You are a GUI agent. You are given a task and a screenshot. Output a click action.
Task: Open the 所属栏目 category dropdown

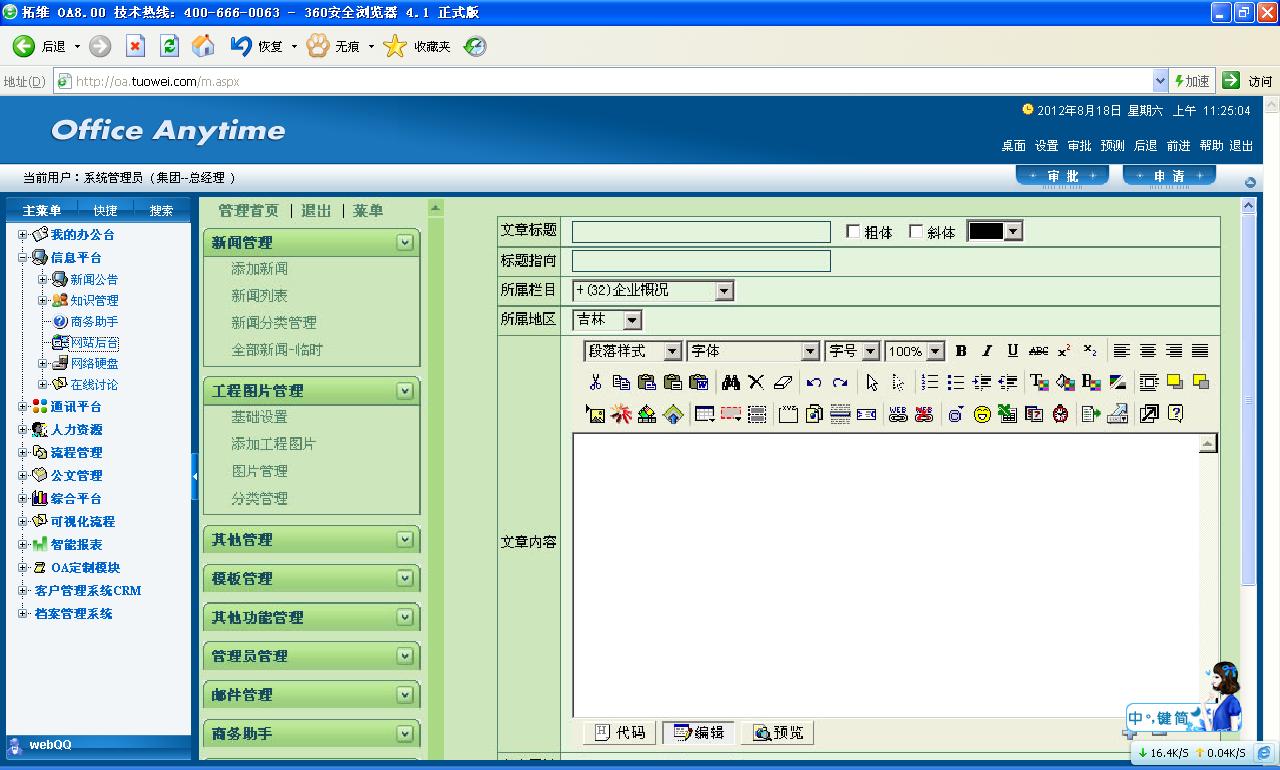(x=724, y=291)
